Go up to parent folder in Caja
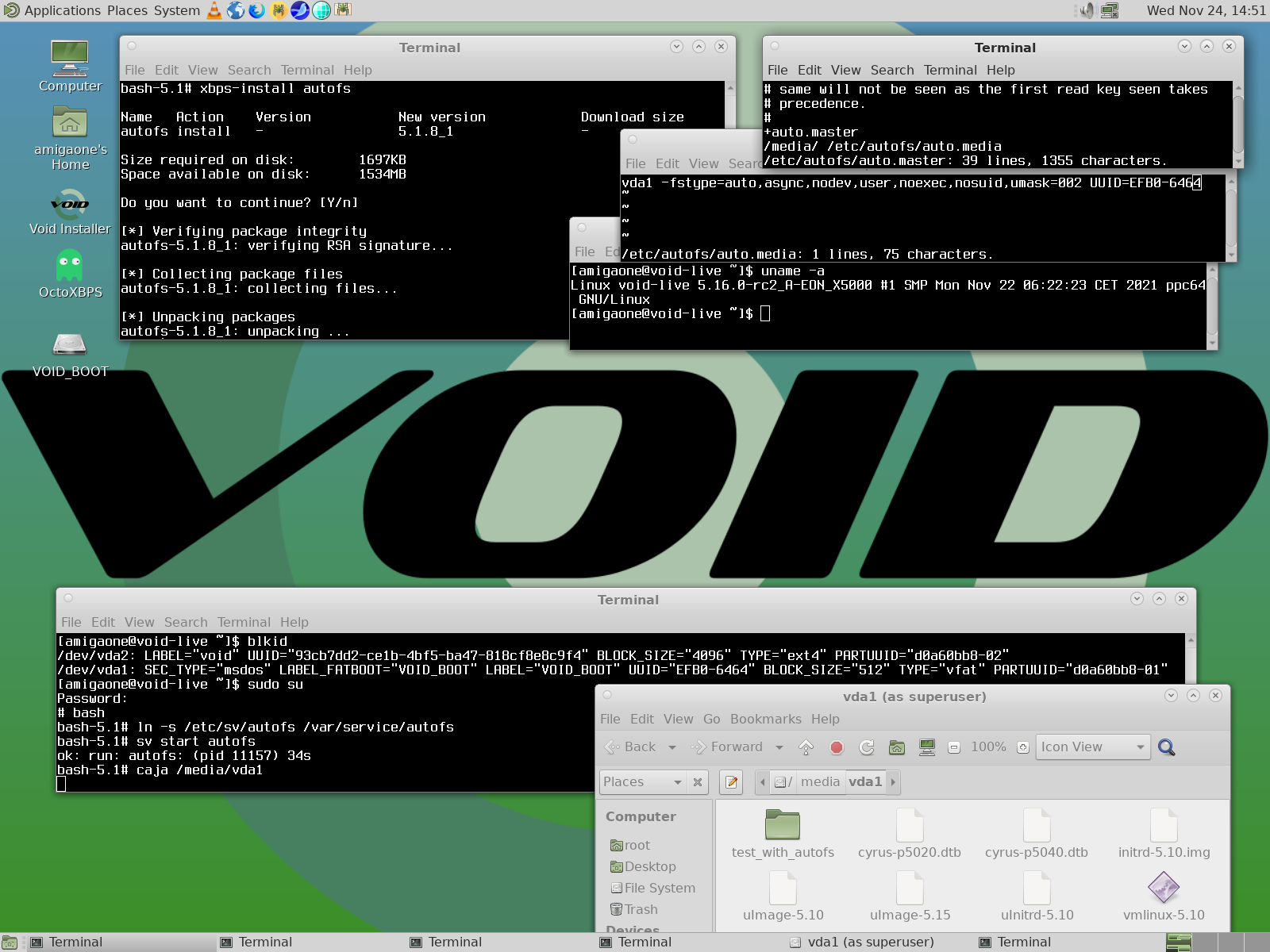 pos(806,747)
